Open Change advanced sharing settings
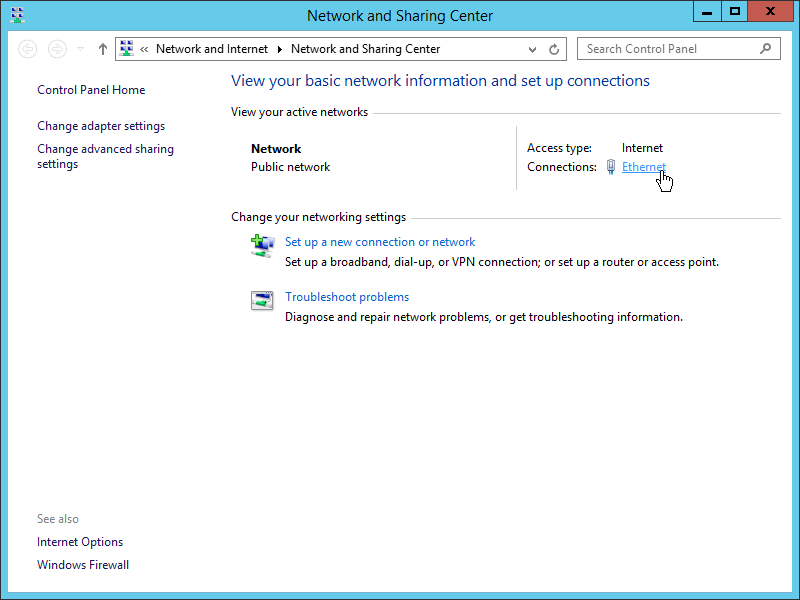800x600 pixels. [106, 157]
